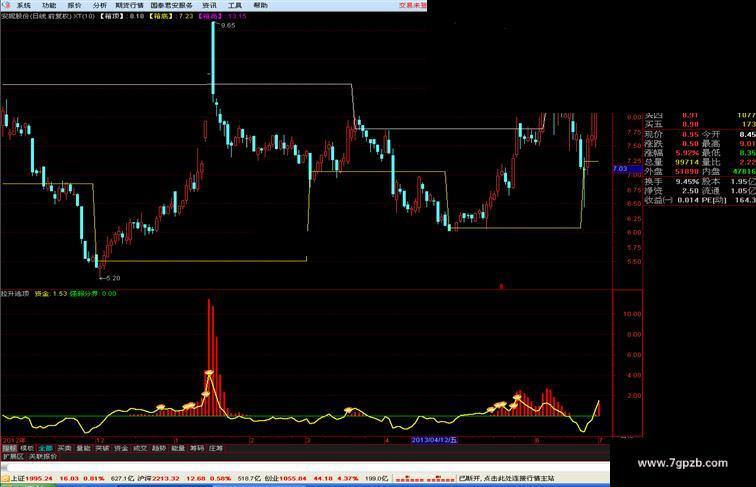756x487 pixels.
Task: Click the 拉升逃顶 sub-indicator title
Action: pyautogui.click(x=15, y=293)
